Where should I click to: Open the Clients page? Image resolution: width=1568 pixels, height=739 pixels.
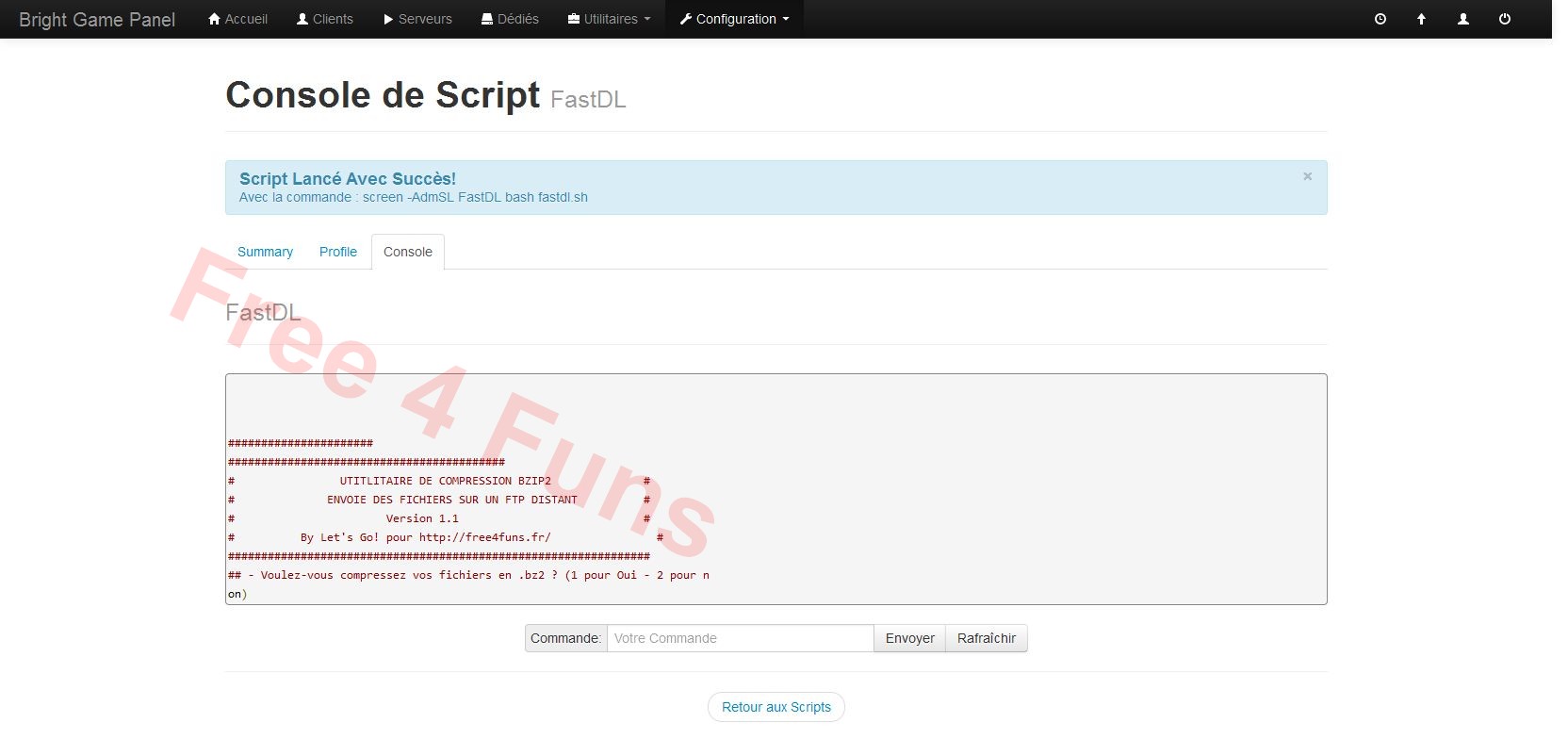pos(324,19)
